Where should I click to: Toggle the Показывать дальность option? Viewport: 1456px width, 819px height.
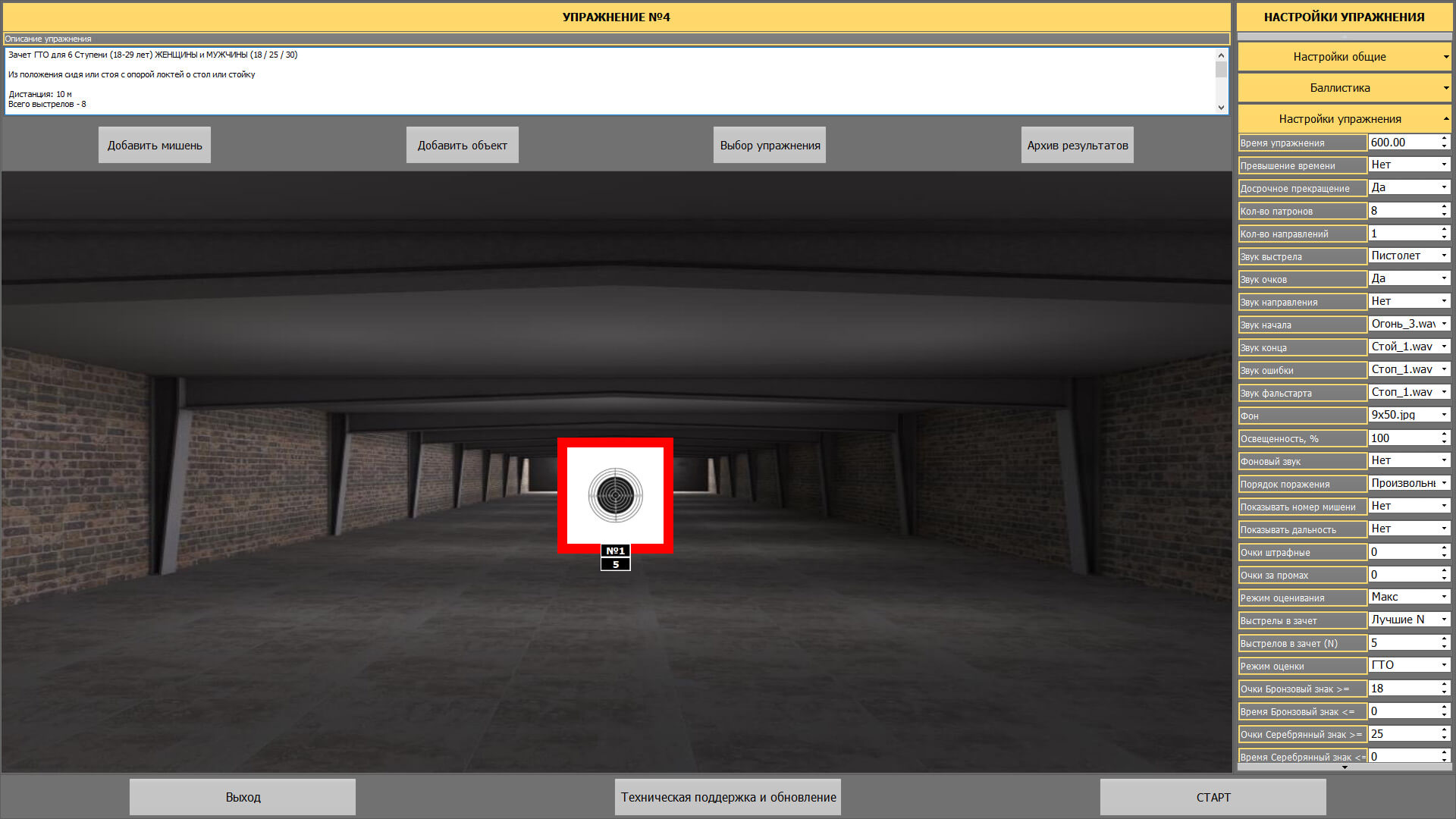click(x=1409, y=529)
